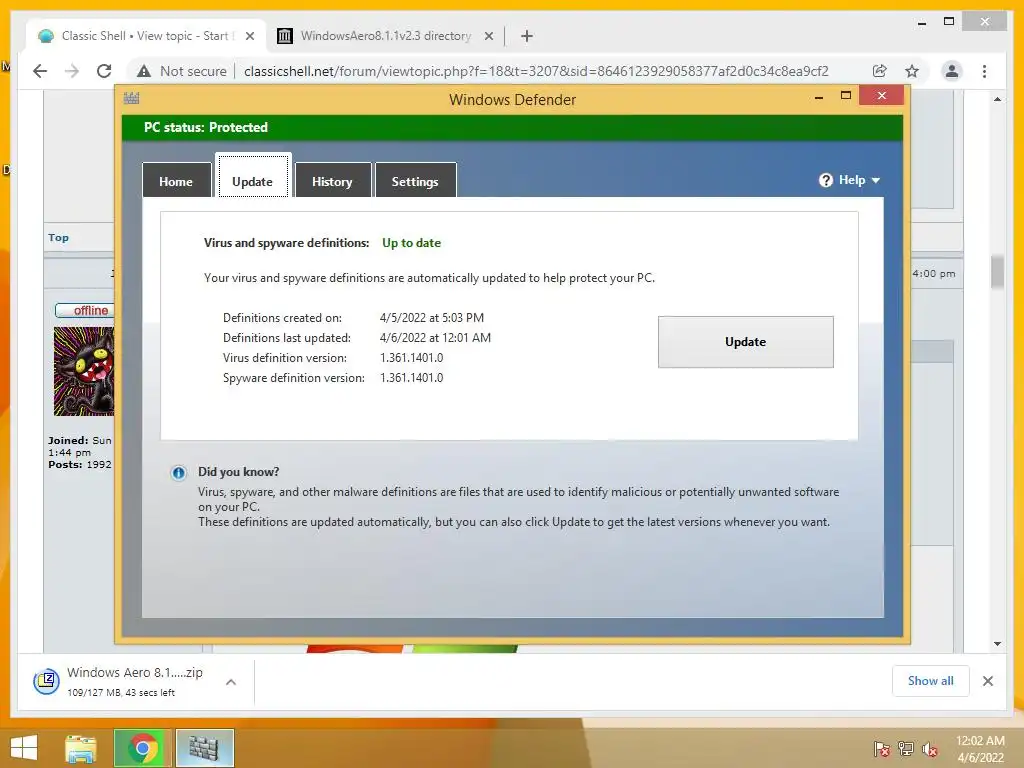Click the Chrome icon in the taskbar
Viewport: 1024px width, 768px height.
pos(142,748)
